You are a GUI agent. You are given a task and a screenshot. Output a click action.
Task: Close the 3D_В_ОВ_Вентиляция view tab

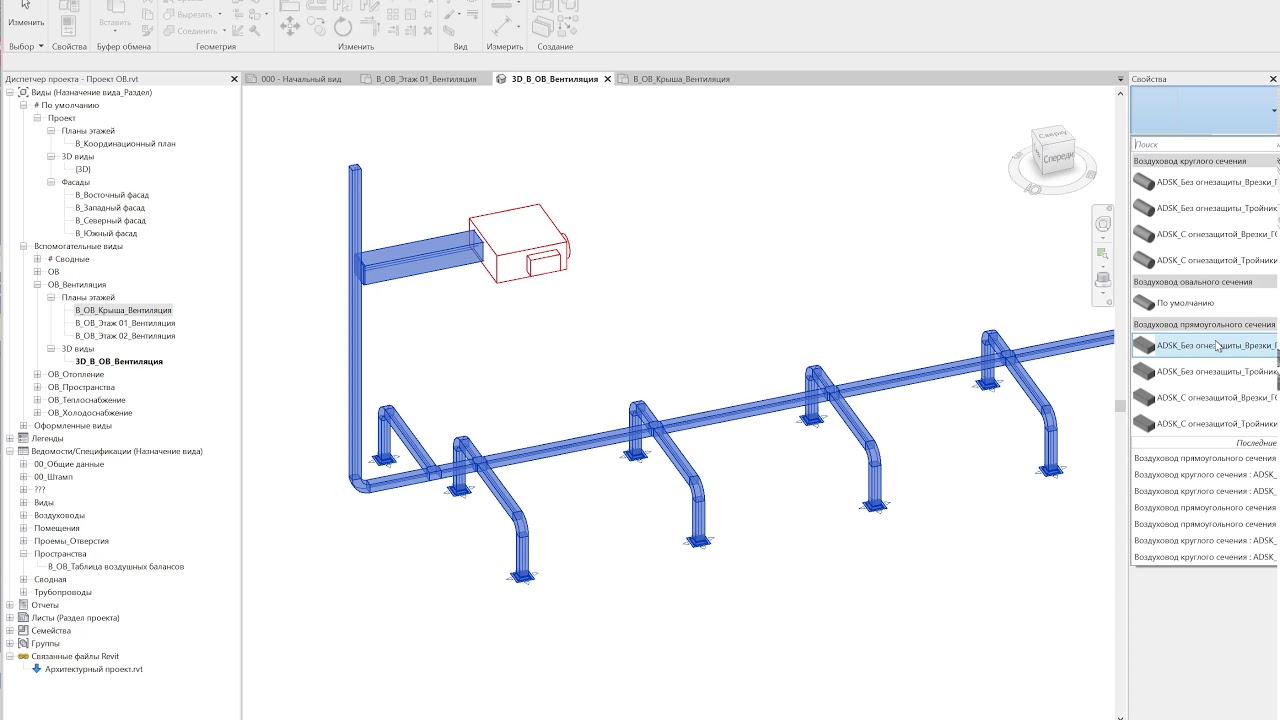click(607, 79)
